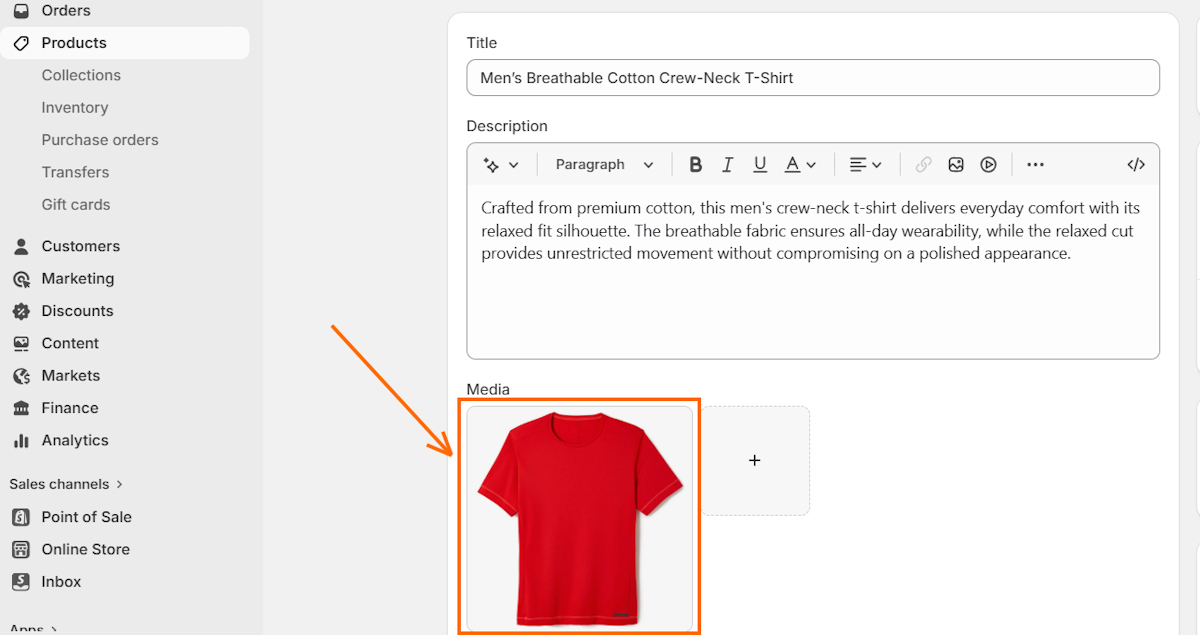Viewport: 1200px width, 635px height.
Task: Open more formatting options with the ellipsis icon
Action: [1035, 164]
